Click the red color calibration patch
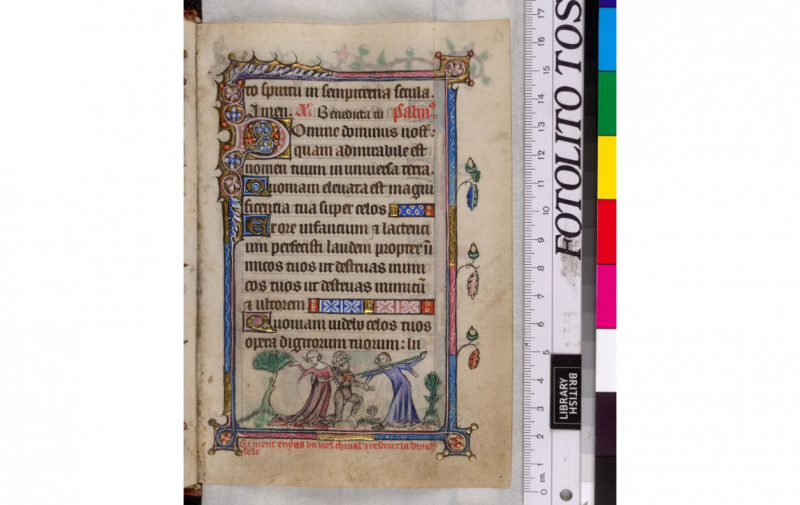The height and width of the screenshot is (505, 800). point(607,231)
